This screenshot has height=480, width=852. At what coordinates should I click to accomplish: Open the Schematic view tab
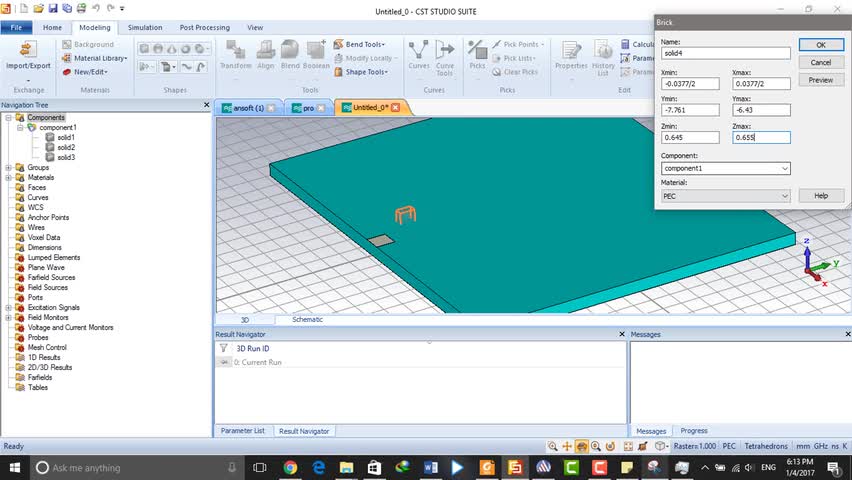[308, 320]
